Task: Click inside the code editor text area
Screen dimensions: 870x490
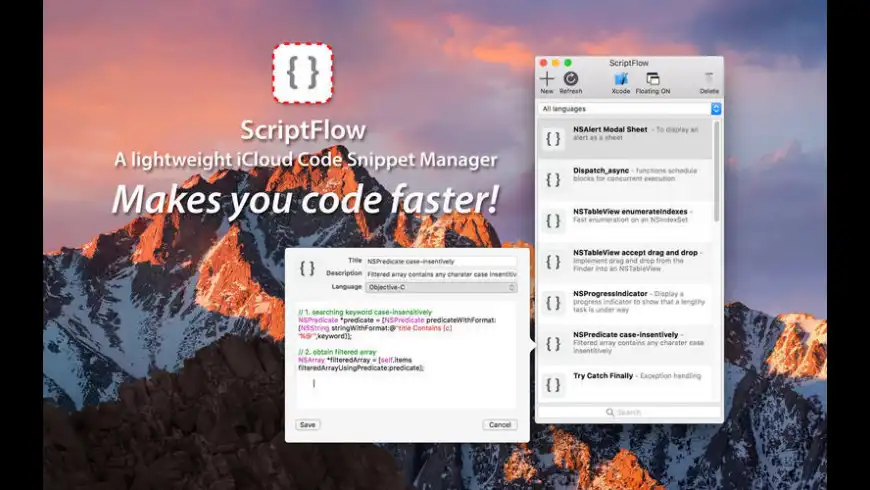Action: [x=406, y=355]
